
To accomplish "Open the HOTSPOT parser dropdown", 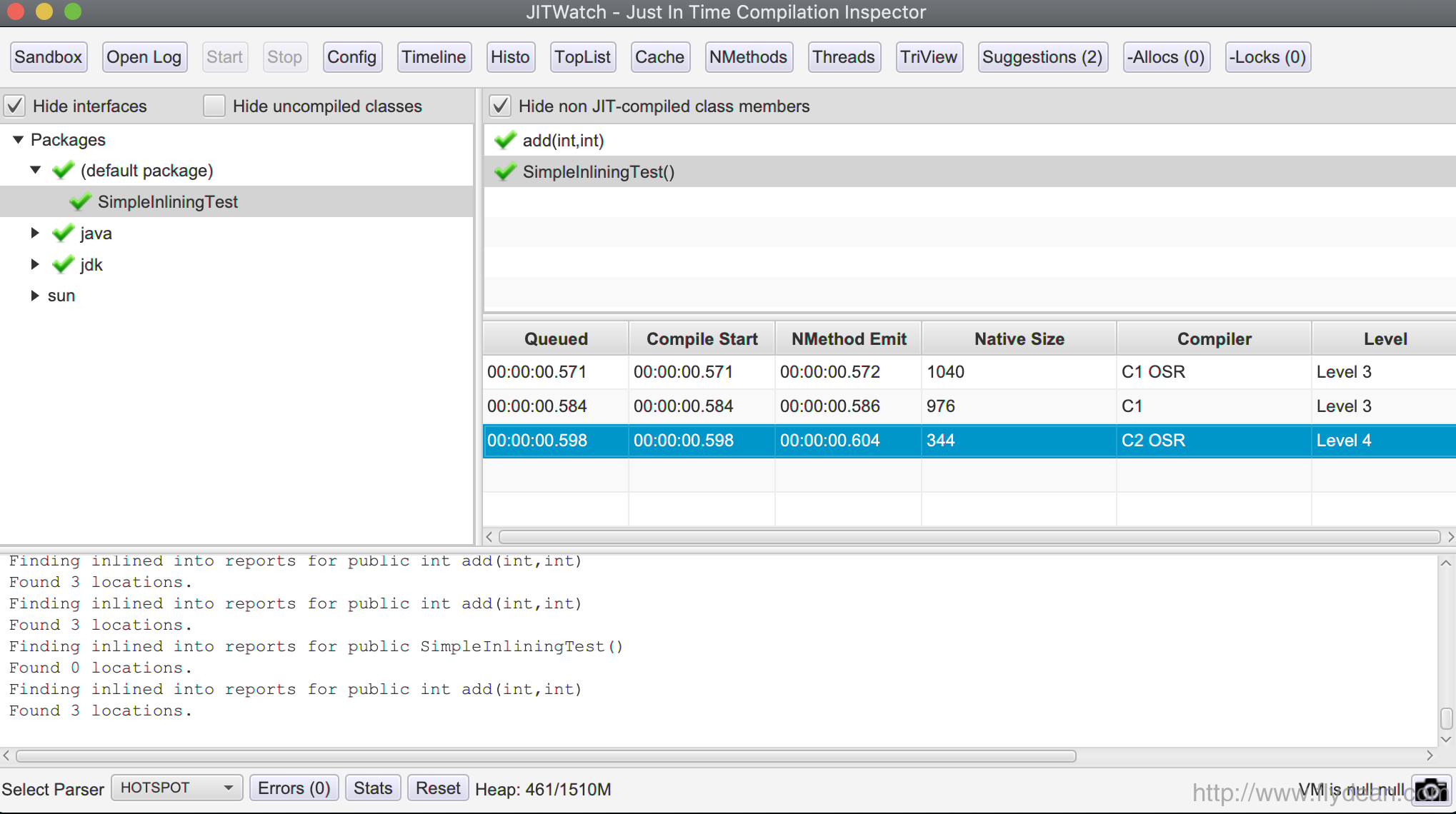I will (176, 788).
